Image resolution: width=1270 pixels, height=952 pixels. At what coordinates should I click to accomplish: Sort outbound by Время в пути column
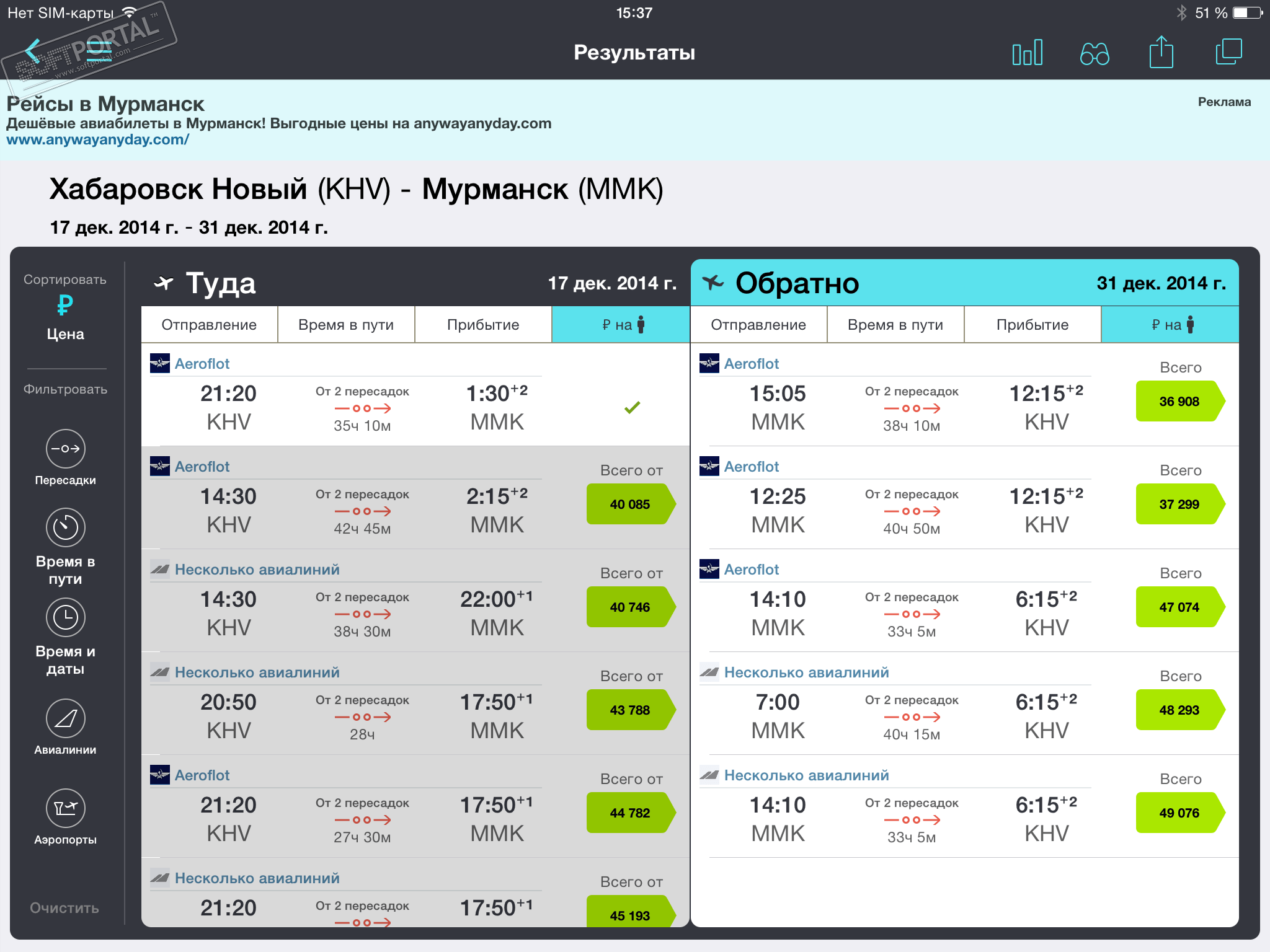pyautogui.click(x=345, y=325)
